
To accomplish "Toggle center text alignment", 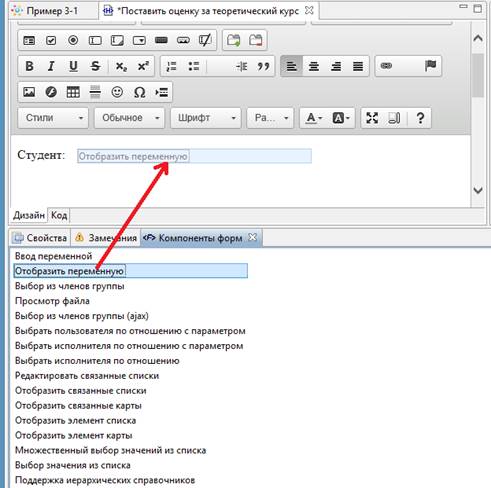I will 314,66.
